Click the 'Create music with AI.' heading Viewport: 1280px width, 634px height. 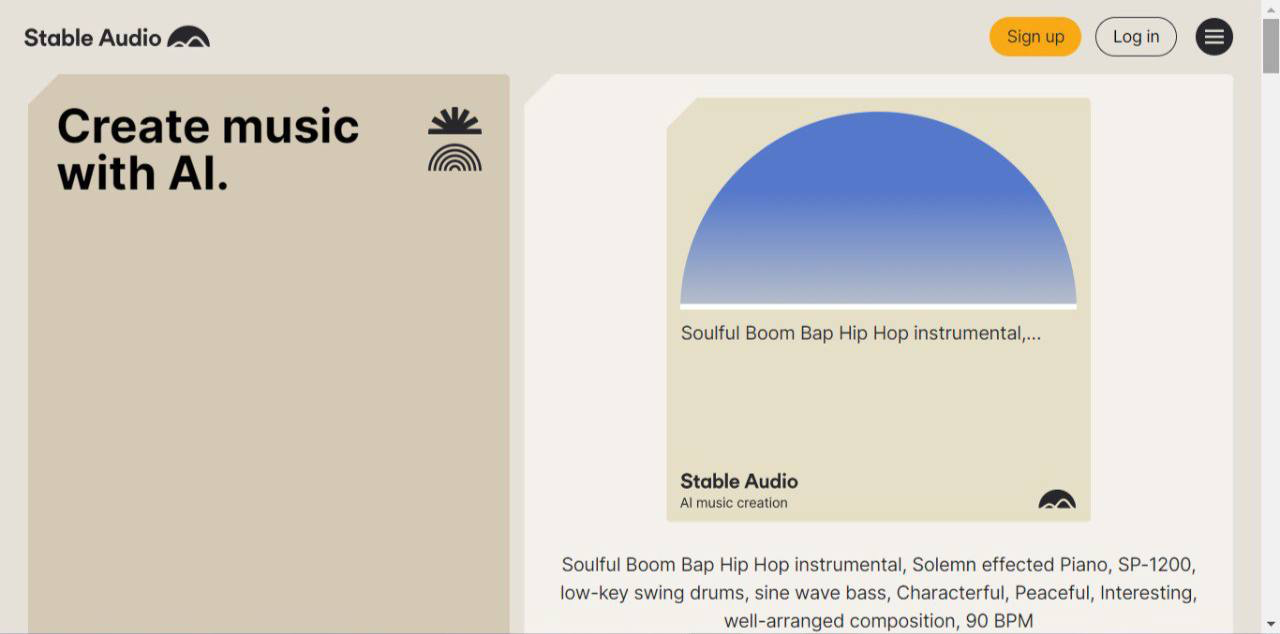(x=208, y=150)
